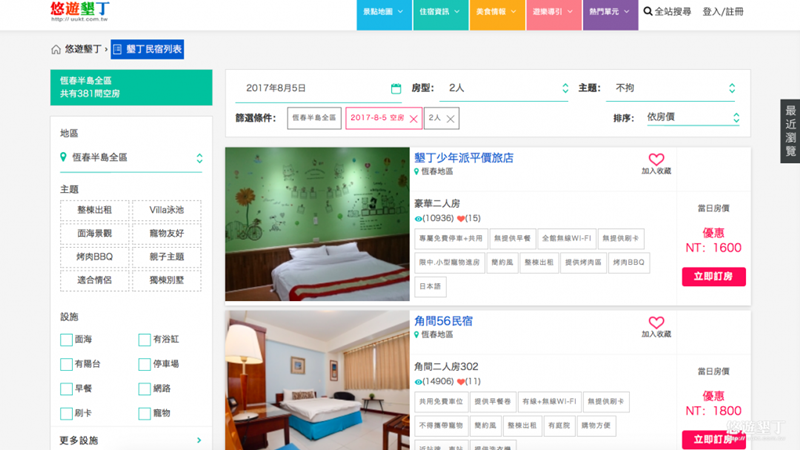Viewport: 800px width, 450px height.
Task: Click the home icon in the breadcrumb
Action: [56, 49]
